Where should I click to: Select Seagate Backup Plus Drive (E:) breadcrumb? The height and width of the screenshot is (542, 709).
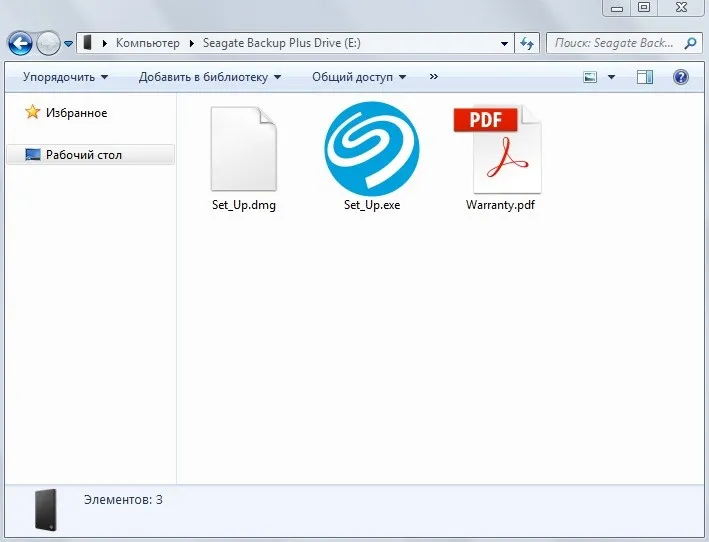tap(282, 43)
